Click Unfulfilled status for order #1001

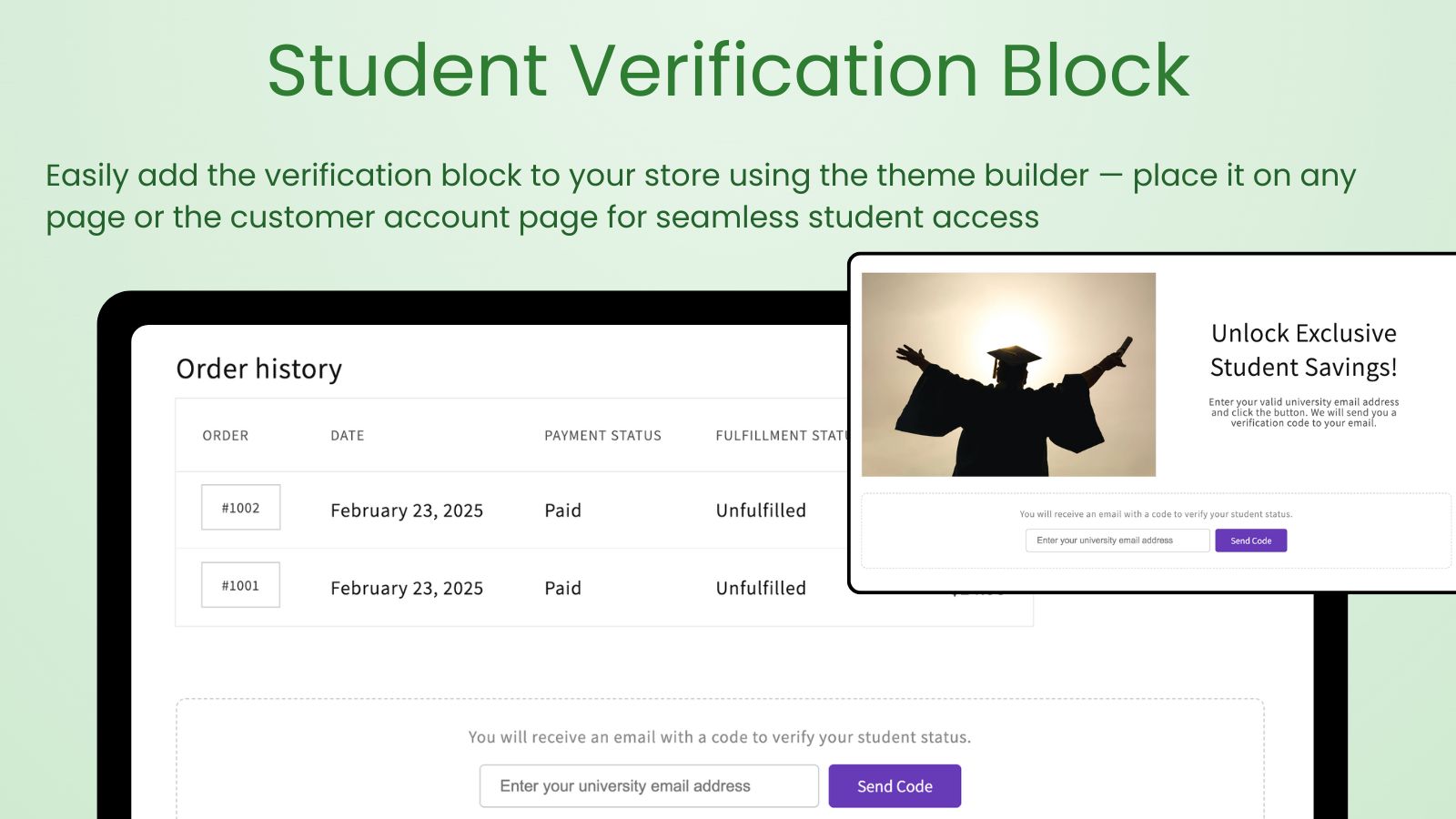click(761, 588)
